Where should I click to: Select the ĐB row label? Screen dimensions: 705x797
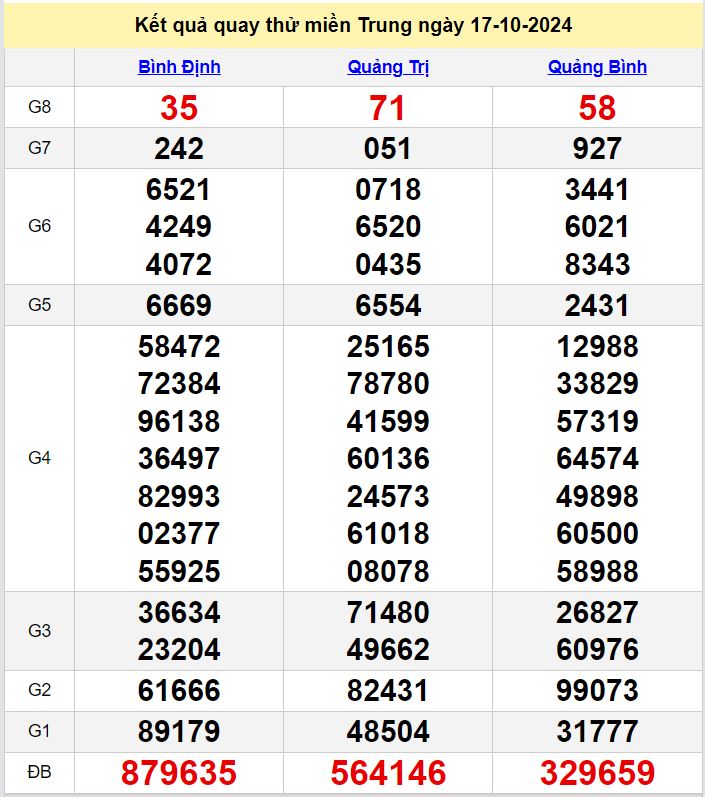tap(39, 772)
